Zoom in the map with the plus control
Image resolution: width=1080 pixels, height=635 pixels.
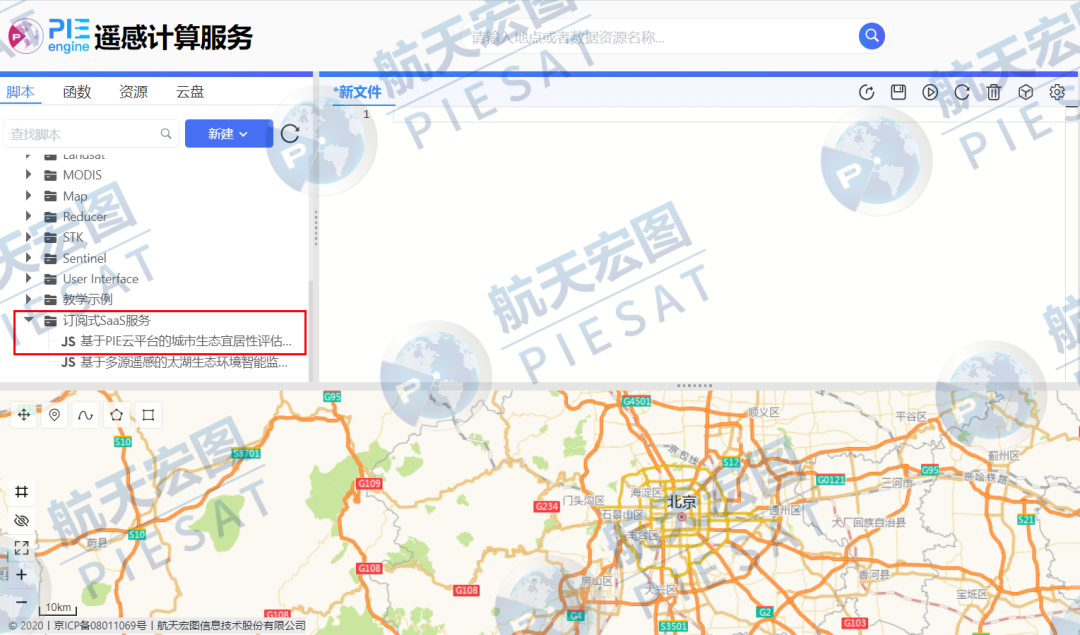pyautogui.click(x=22, y=575)
